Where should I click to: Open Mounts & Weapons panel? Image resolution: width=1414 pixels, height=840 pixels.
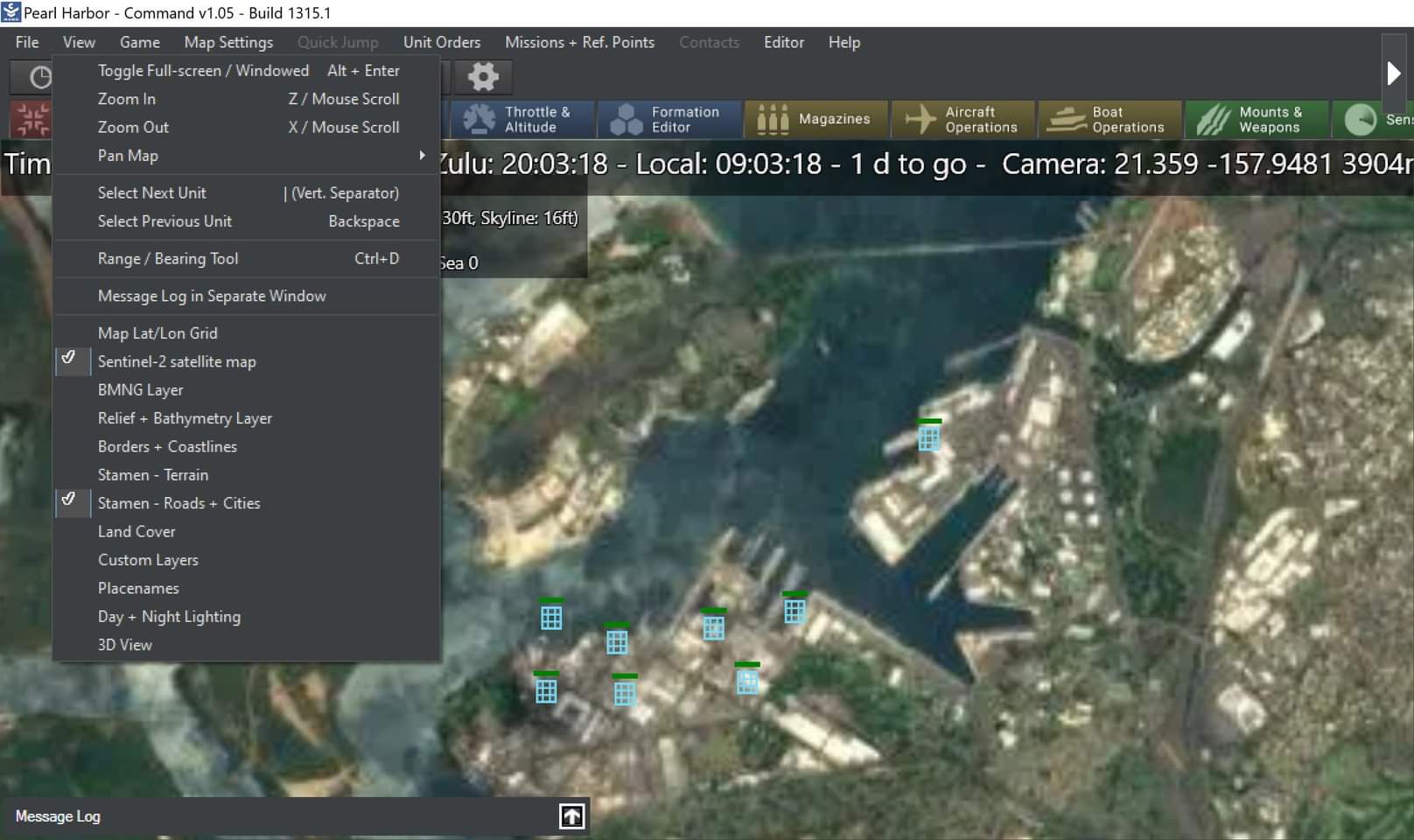pyautogui.click(x=1257, y=119)
